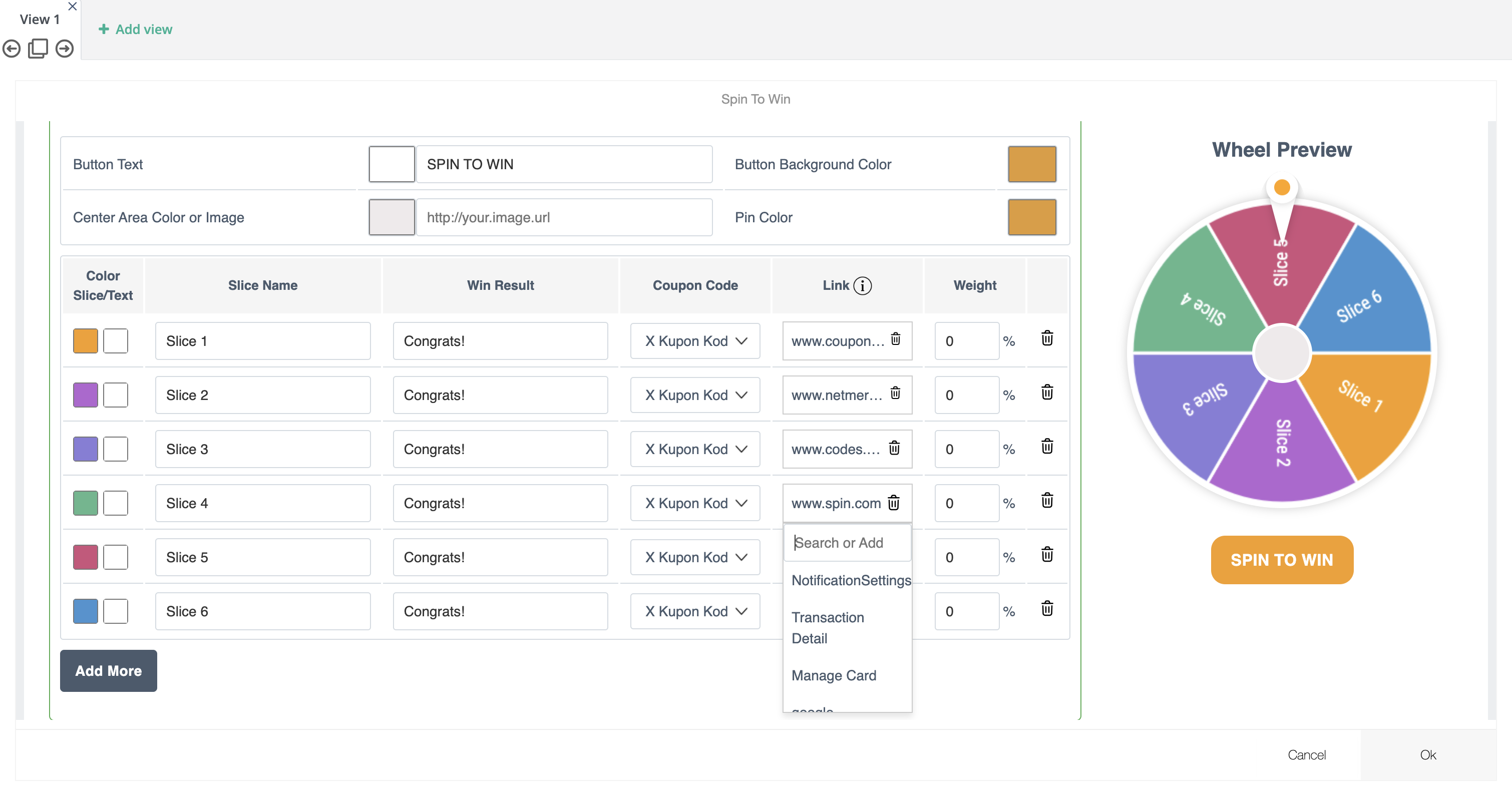Delete the Slice 3 row

point(1047,447)
